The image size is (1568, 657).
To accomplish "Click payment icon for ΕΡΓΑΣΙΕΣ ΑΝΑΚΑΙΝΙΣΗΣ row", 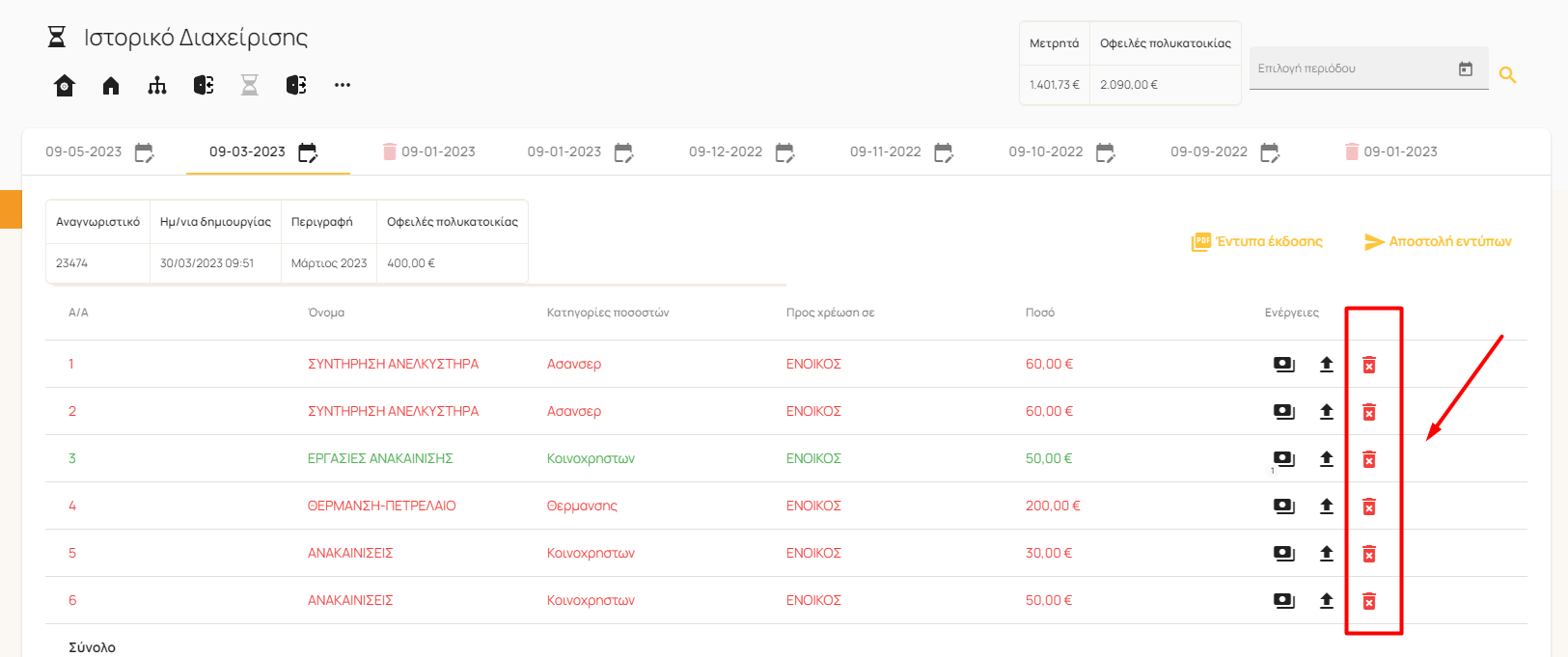I will coord(1283,459).
